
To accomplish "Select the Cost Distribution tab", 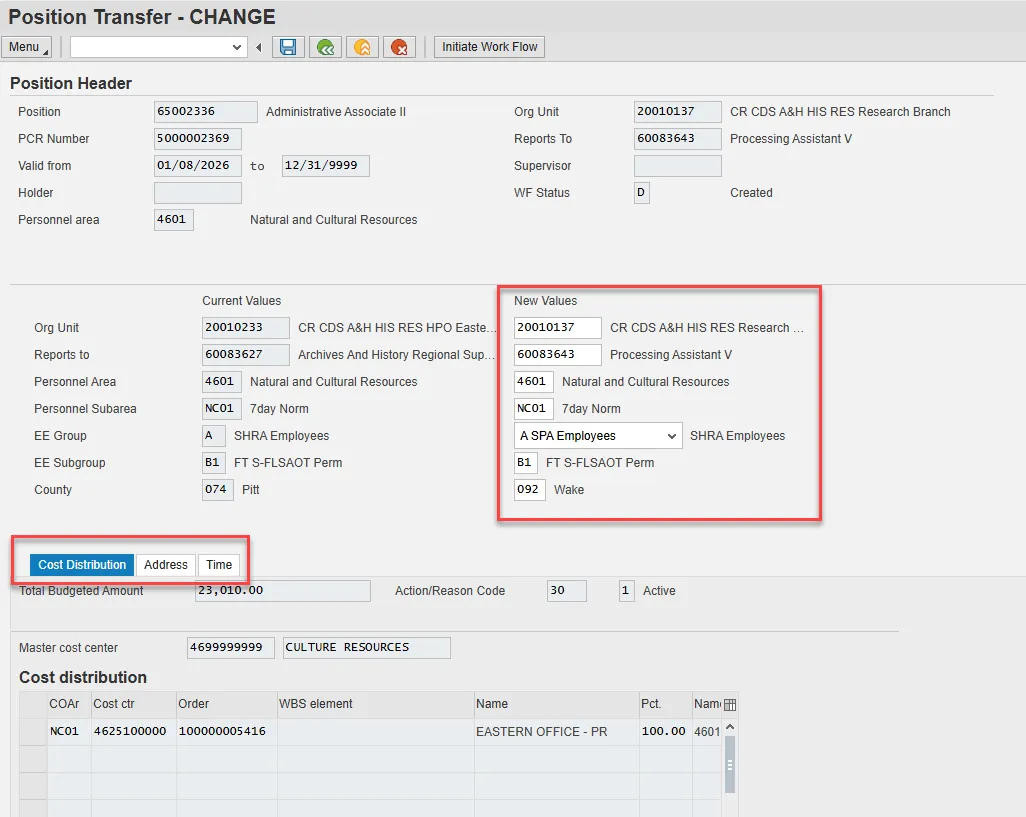I will click(x=82, y=565).
